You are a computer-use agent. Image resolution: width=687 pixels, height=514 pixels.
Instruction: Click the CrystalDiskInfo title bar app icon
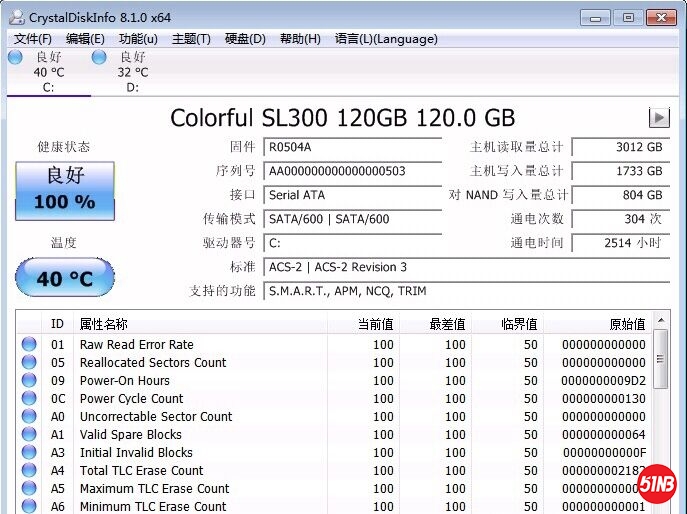[17, 18]
